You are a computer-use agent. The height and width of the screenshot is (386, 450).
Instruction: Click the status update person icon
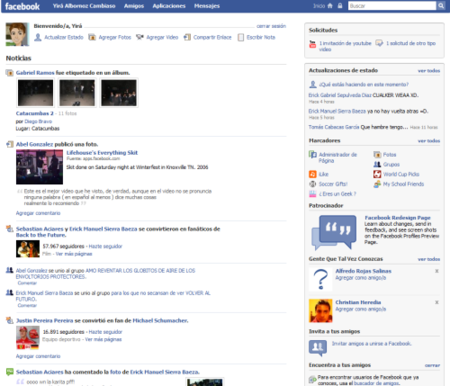pos(313,84)
